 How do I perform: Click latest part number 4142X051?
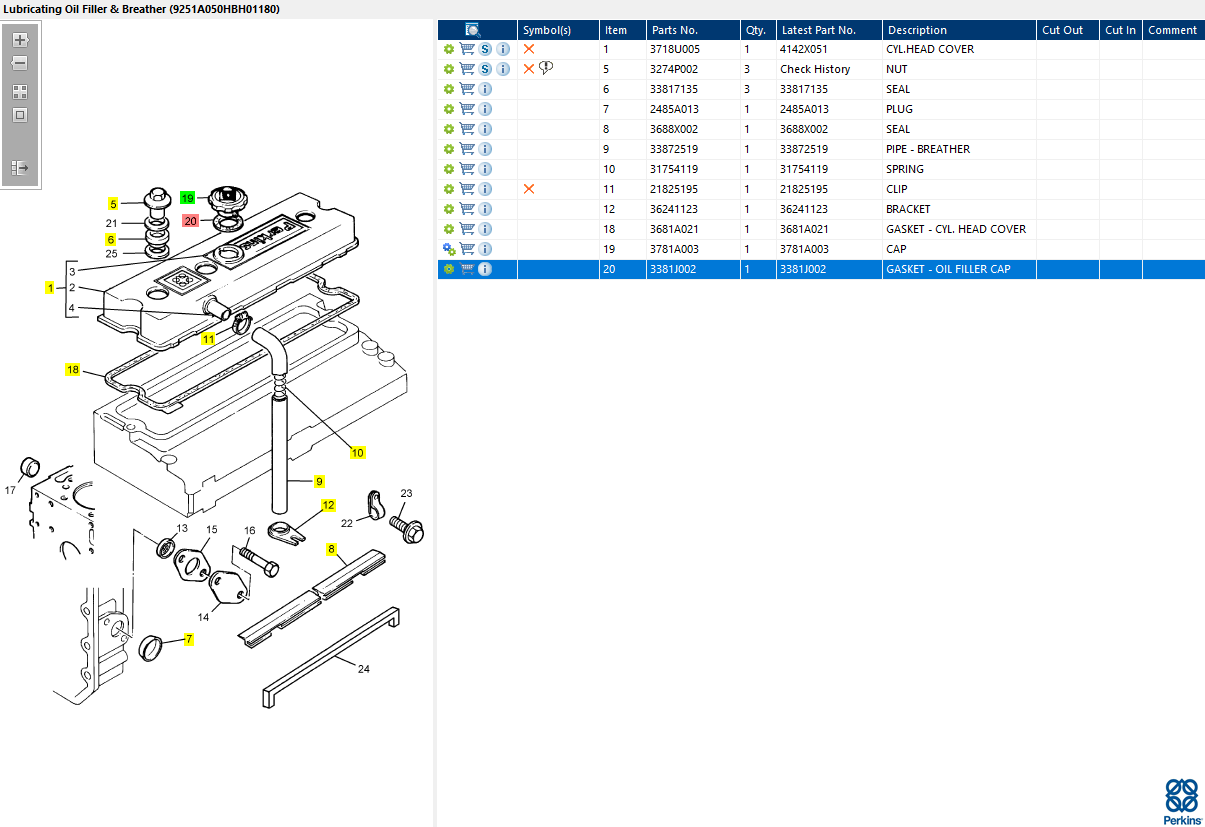(804, 49)
